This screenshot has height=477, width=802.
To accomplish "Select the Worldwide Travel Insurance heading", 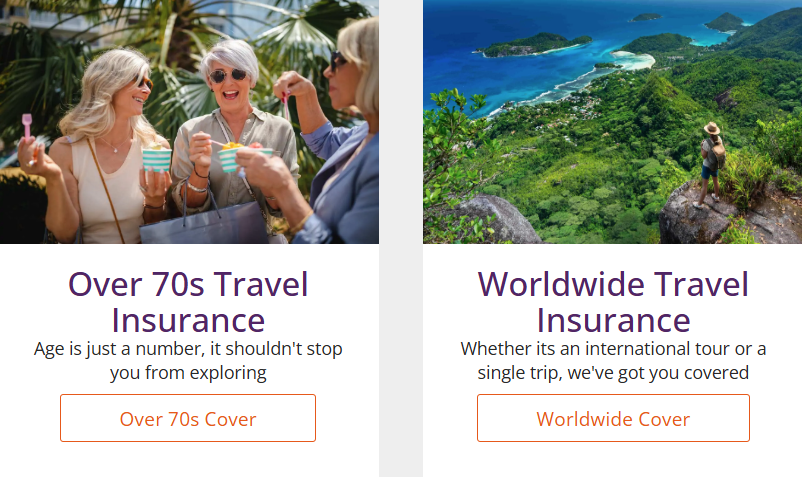I will 613,302.
